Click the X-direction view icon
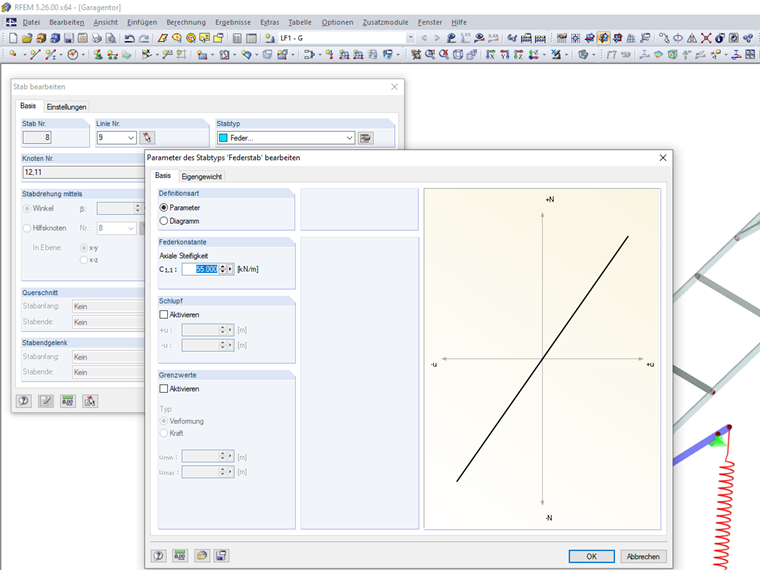The width and height of the screenshot is (760, 570). click(x=491, y=54)
